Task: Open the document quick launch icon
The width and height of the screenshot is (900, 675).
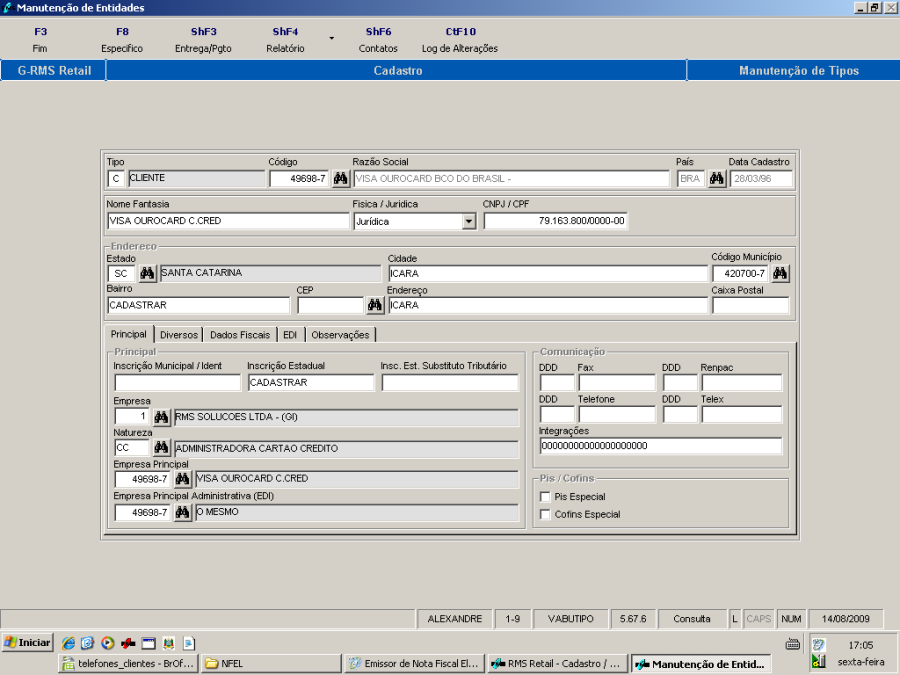Action: [x=189, y=643]
